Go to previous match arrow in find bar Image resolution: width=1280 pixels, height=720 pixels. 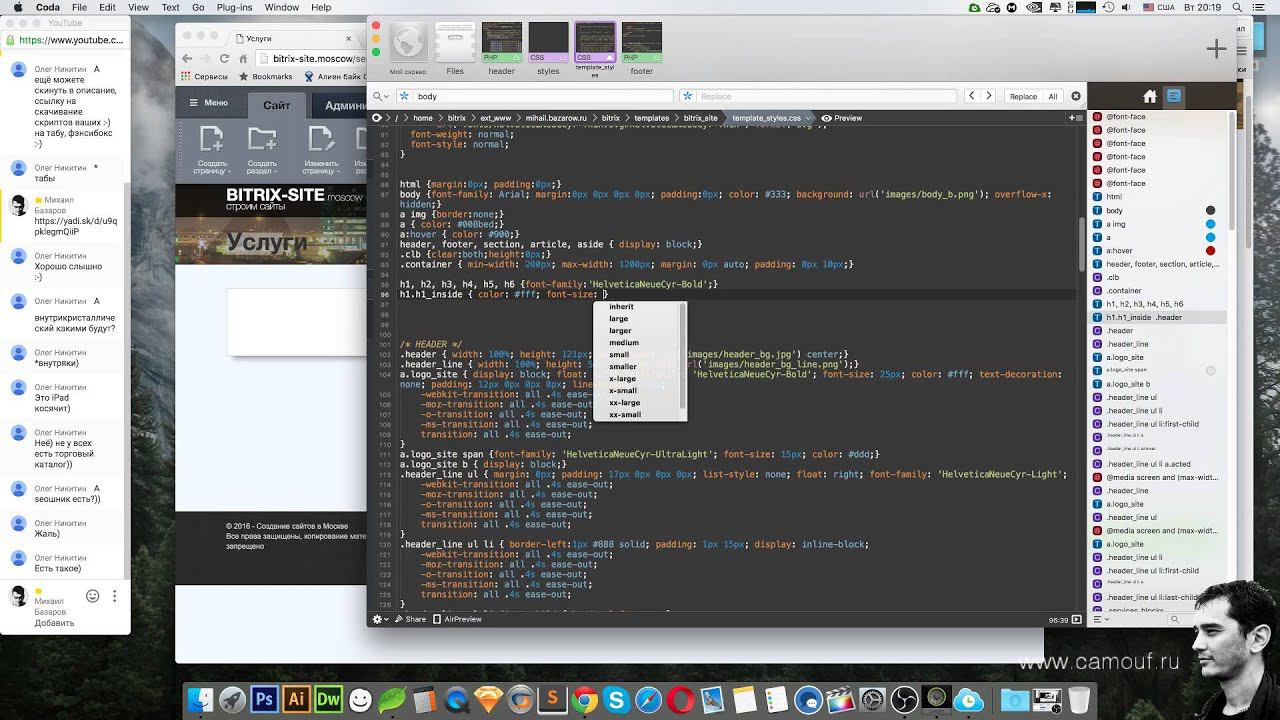click(971, 96)
